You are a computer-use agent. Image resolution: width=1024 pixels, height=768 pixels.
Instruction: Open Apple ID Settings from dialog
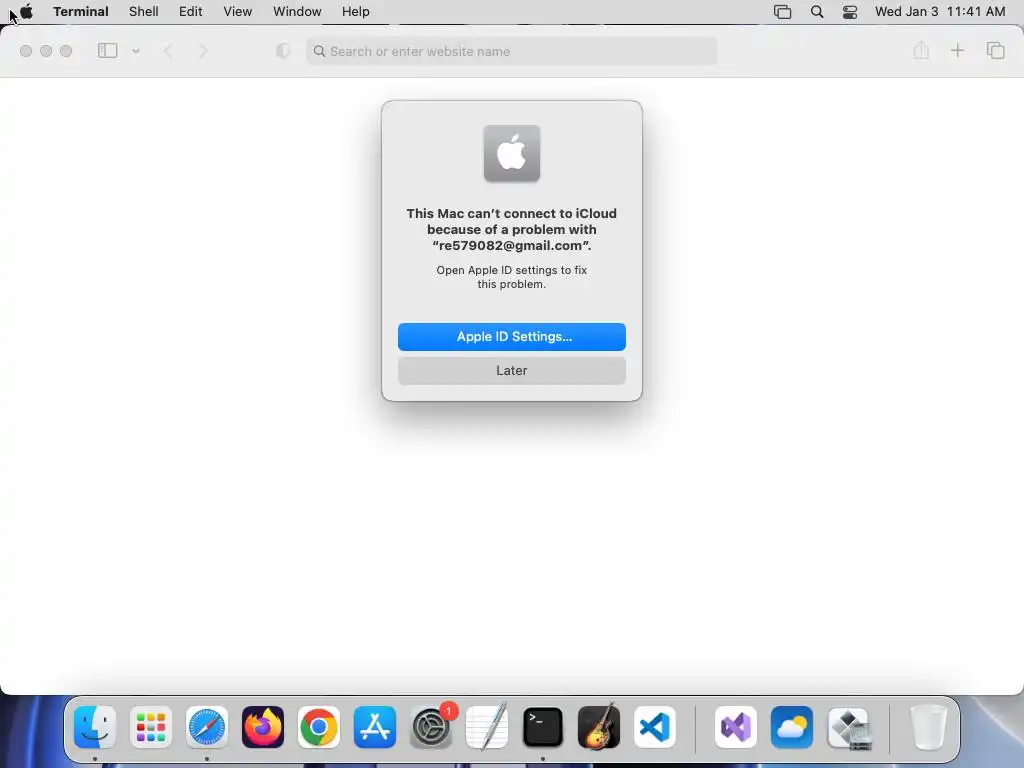click(511, 336)
